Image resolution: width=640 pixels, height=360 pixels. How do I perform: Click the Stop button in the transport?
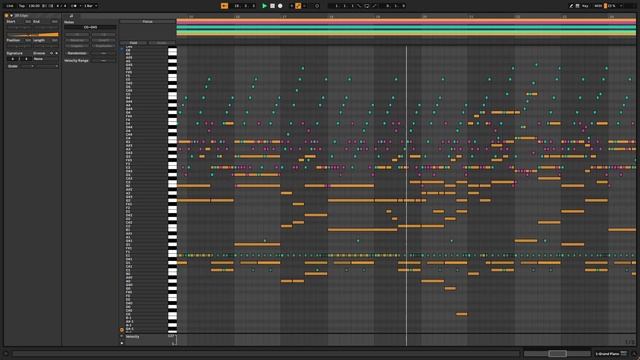(x=272, y=6)
